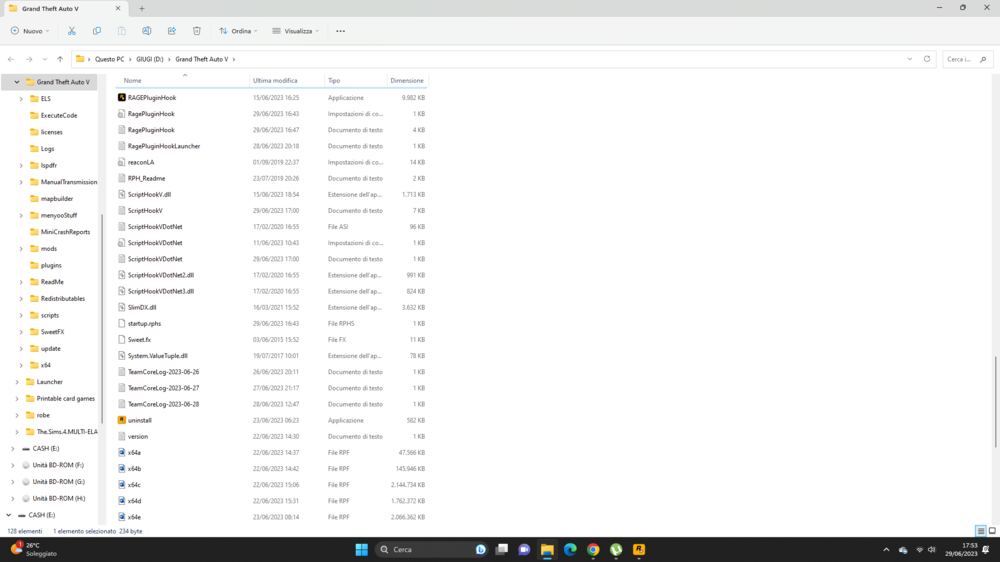Viewport: 1000px width, 562px height.
Task: Click the Delete trash icon in toolbar
Action: tap(196, 31)
